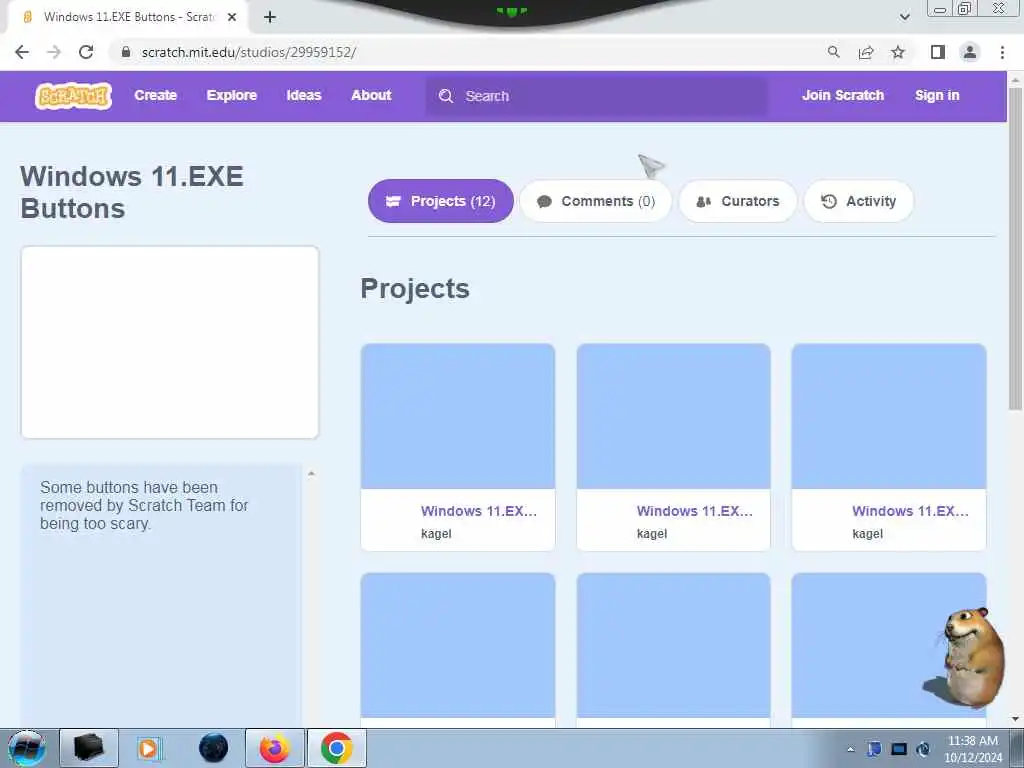Click the studio description text

tap(144, 505)
